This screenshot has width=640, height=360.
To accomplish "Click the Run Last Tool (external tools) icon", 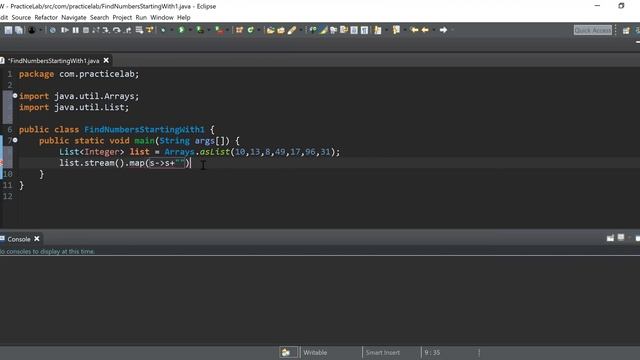I will 219,30.
